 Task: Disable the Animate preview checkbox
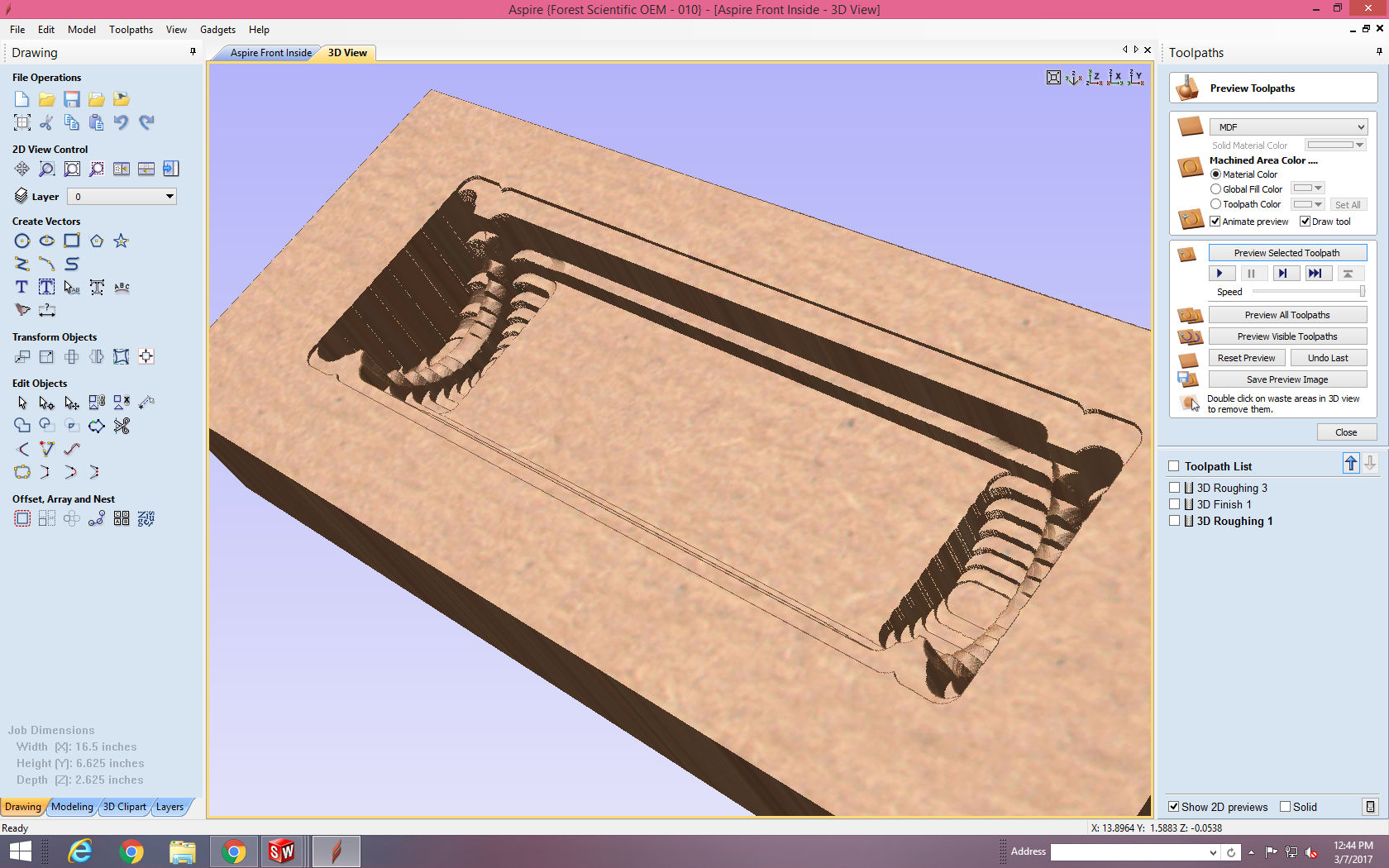(1215, 222)
